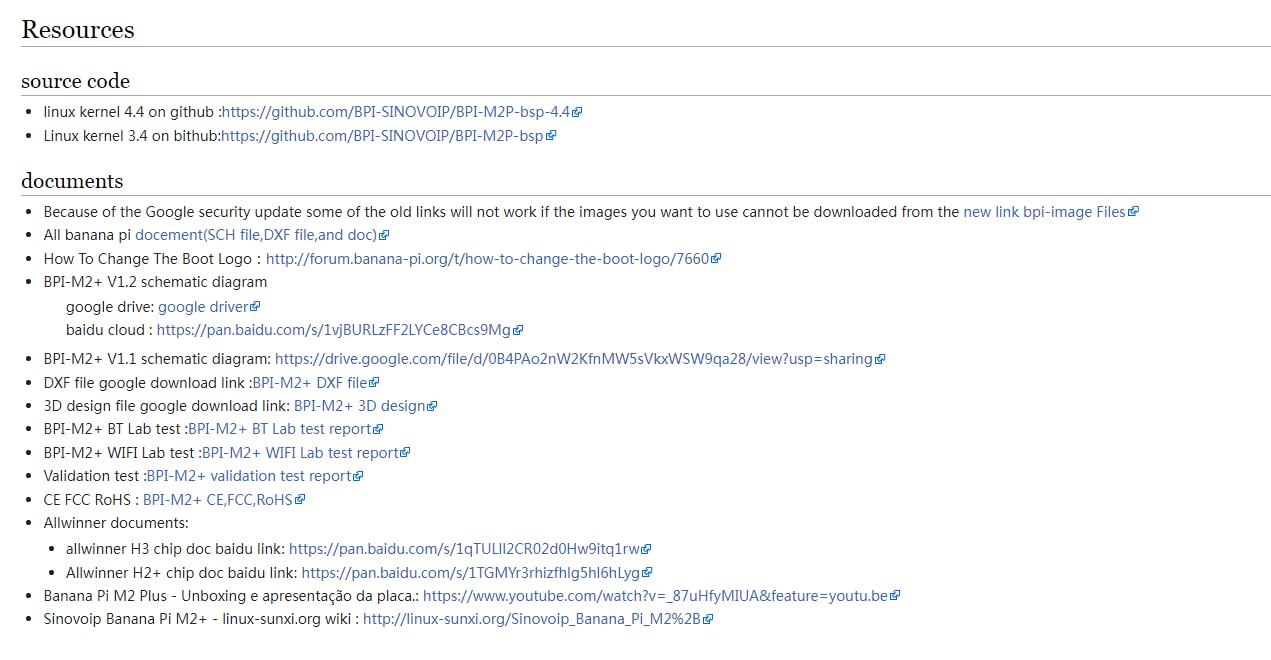The width and height of the screenshot is (1271, 660).
Task: Open the YouTube unboxing video link
Action: tap(655, 596)
